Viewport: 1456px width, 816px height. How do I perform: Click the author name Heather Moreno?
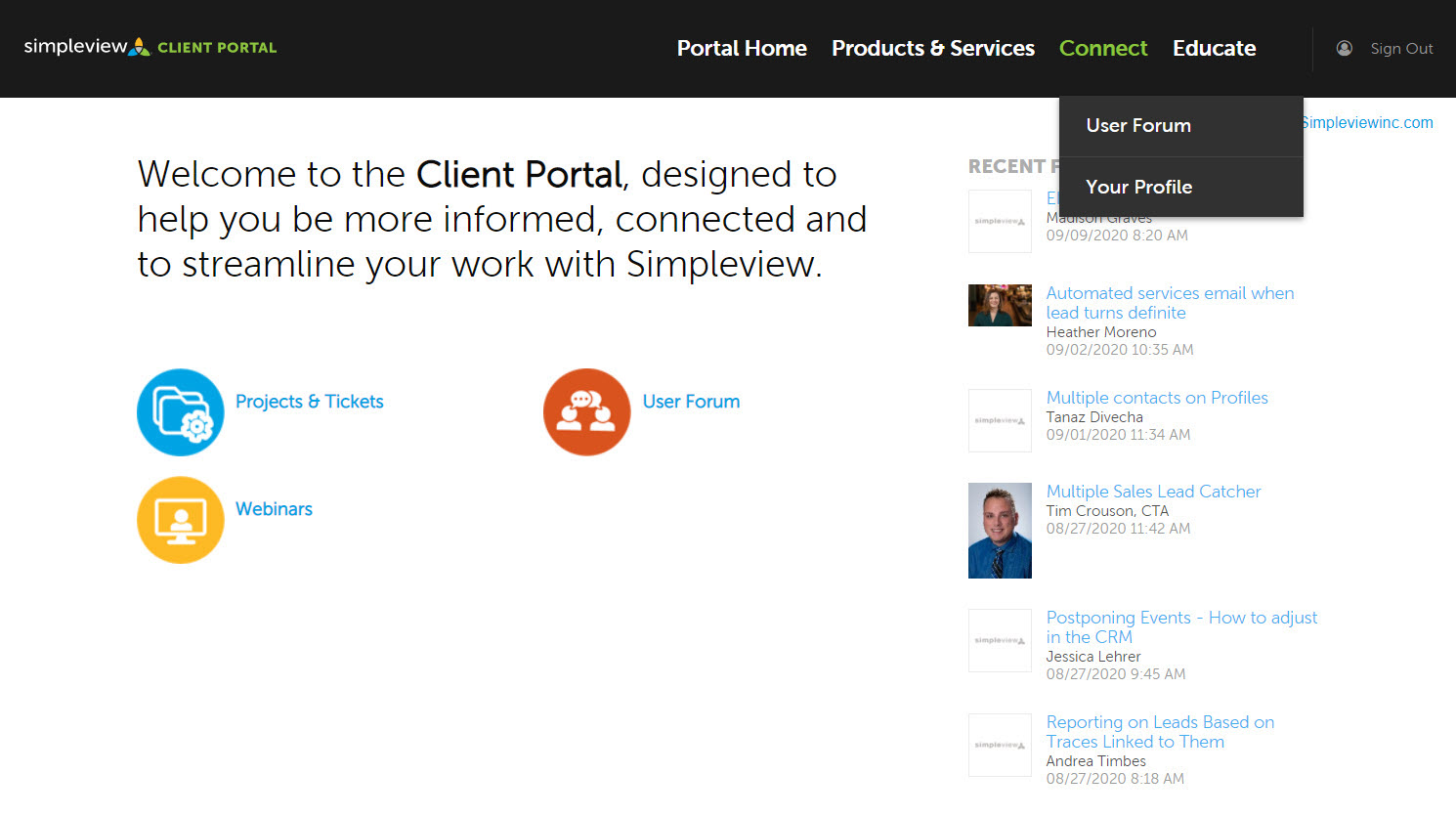[1101, 332]
